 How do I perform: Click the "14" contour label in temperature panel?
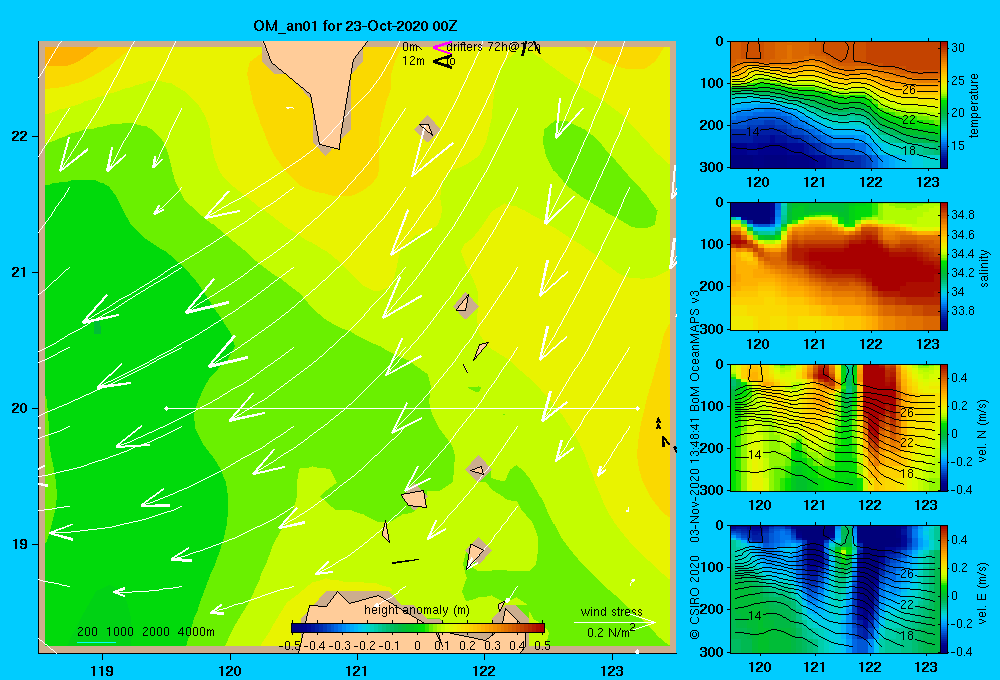[753, 131]
